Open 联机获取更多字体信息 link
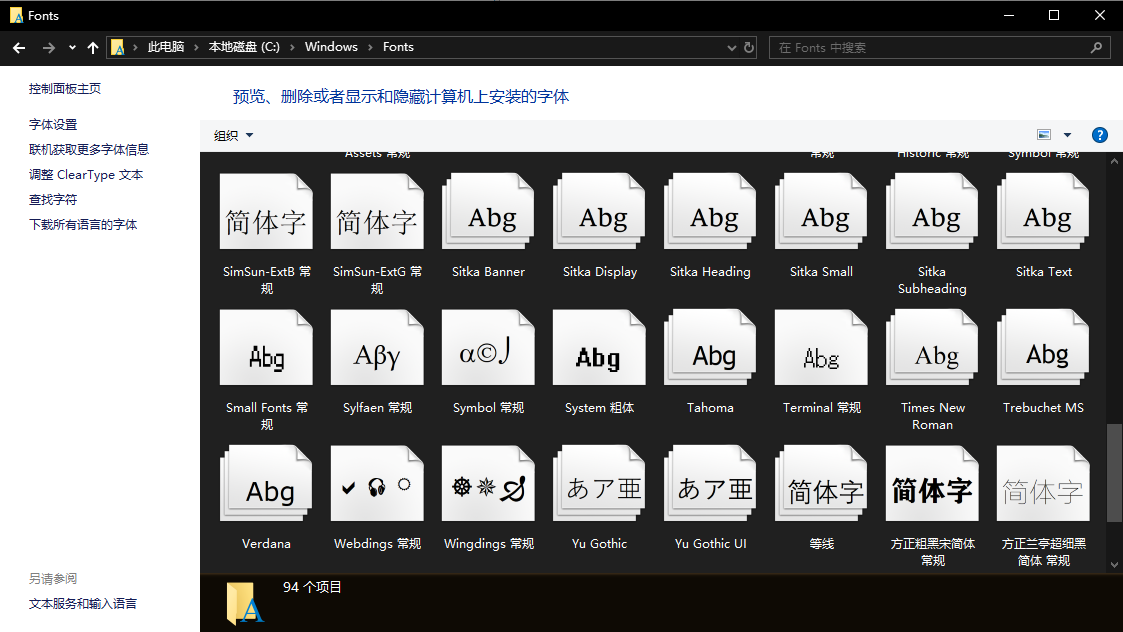The height and width of the screenshot is (632, 1123). pyautogui.click(x=89, y=150)
